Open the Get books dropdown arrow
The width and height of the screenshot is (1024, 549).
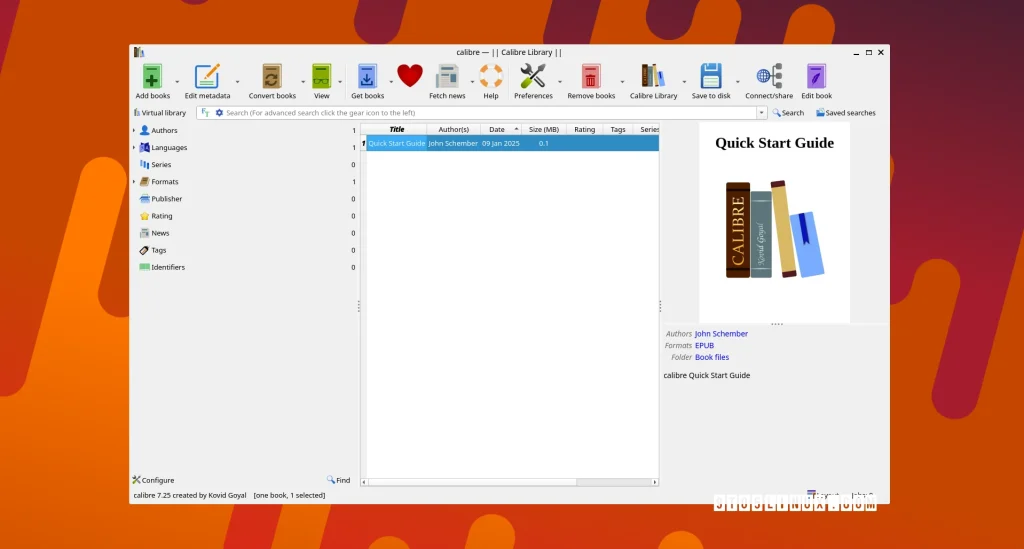(x=391, y=82)
